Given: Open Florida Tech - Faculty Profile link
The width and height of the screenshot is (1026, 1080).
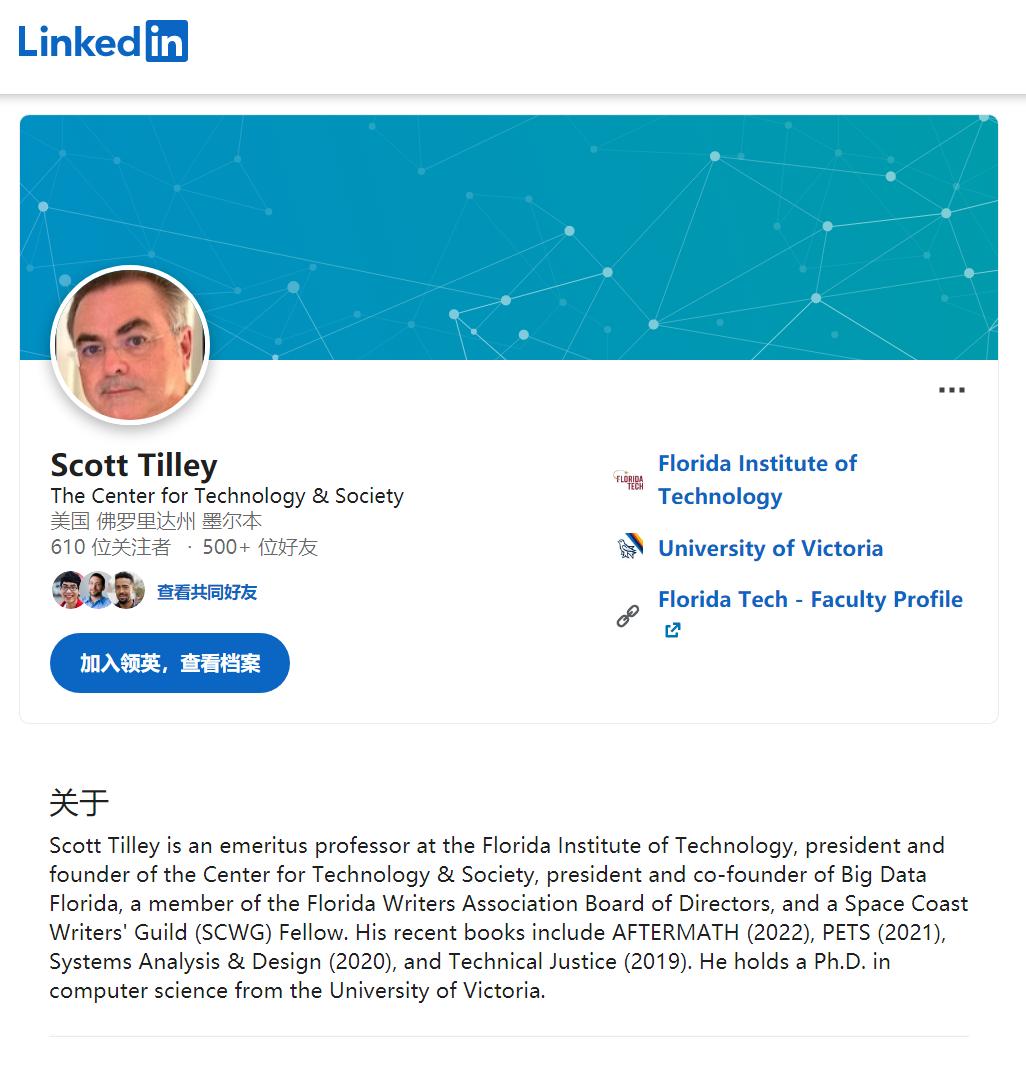Looking at the screenshot, I should click(810, 599).
